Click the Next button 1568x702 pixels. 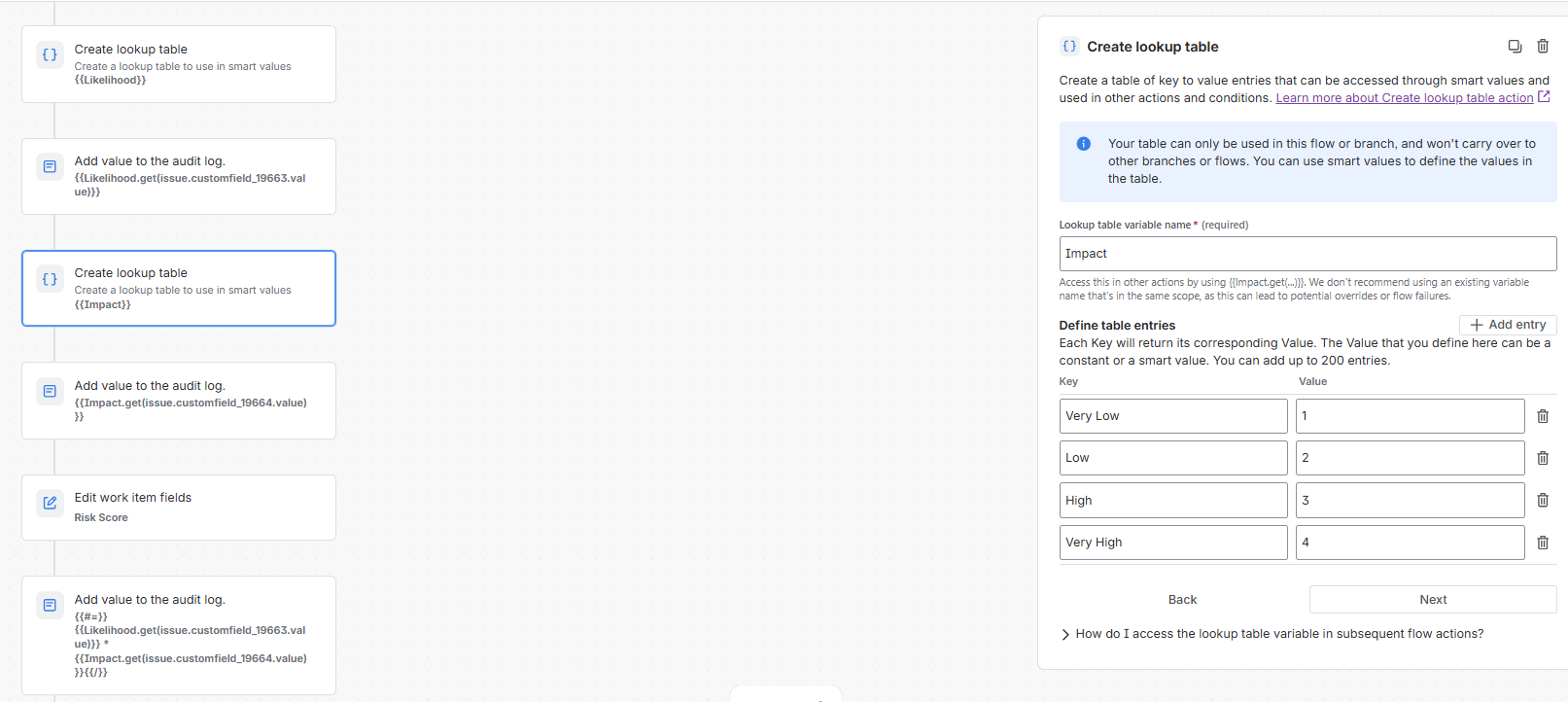coord(1433,600)
